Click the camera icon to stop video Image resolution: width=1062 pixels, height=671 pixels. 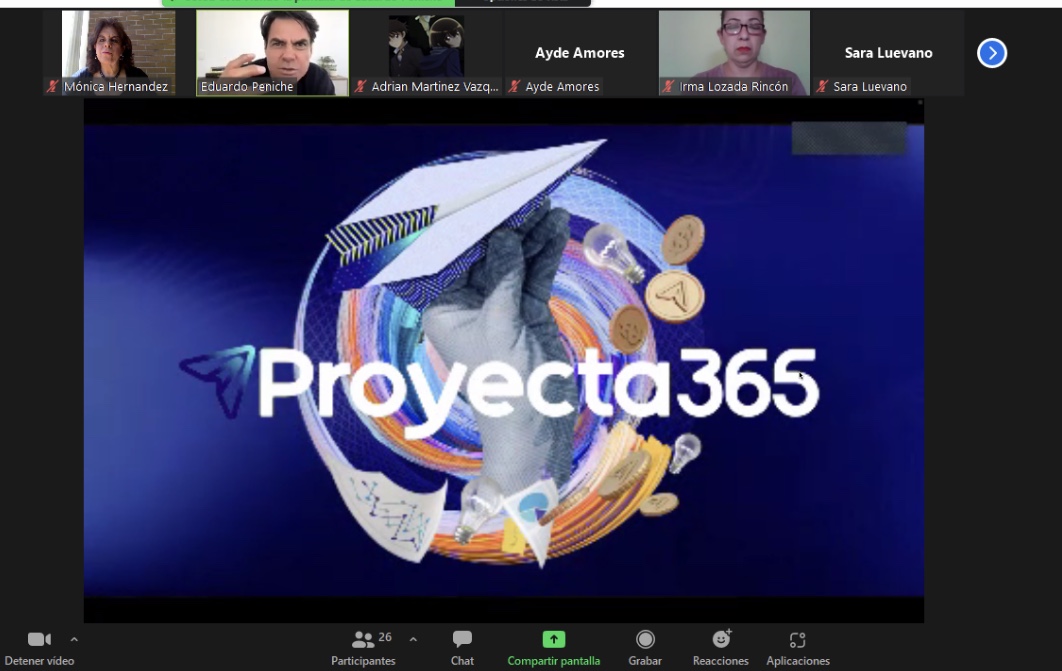(x=39, y=639)
